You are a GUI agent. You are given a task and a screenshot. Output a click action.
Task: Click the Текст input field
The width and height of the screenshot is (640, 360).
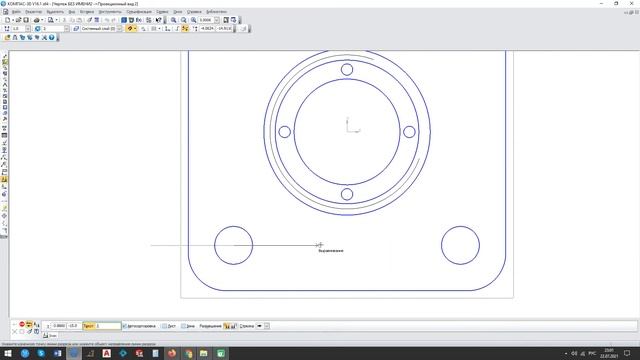click(x=108, y=326)
